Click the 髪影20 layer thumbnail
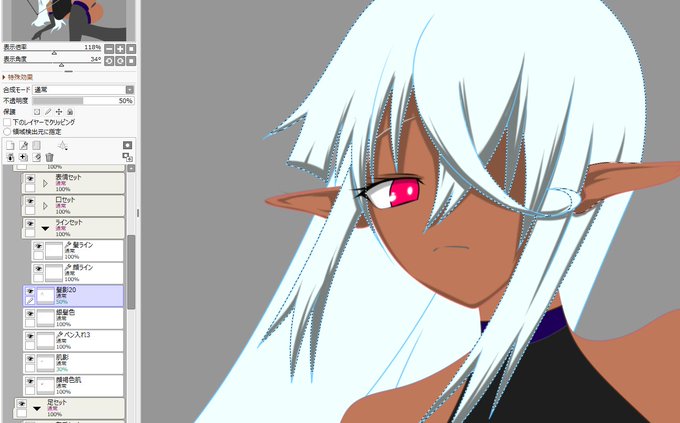 (45, 296)
